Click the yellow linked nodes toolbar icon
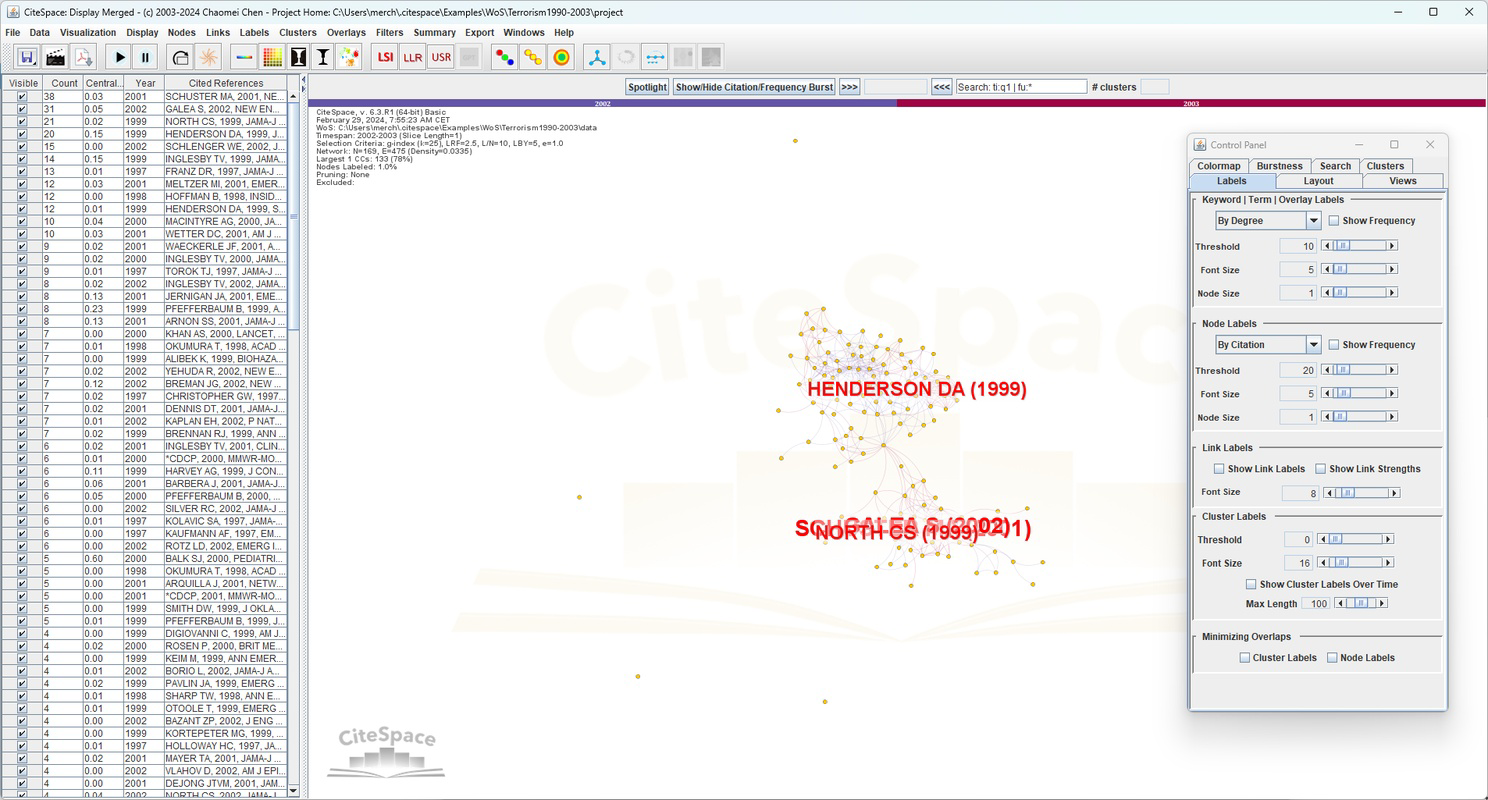Image resolution: width=1488 pixels, height=800 pixels. 533,57
